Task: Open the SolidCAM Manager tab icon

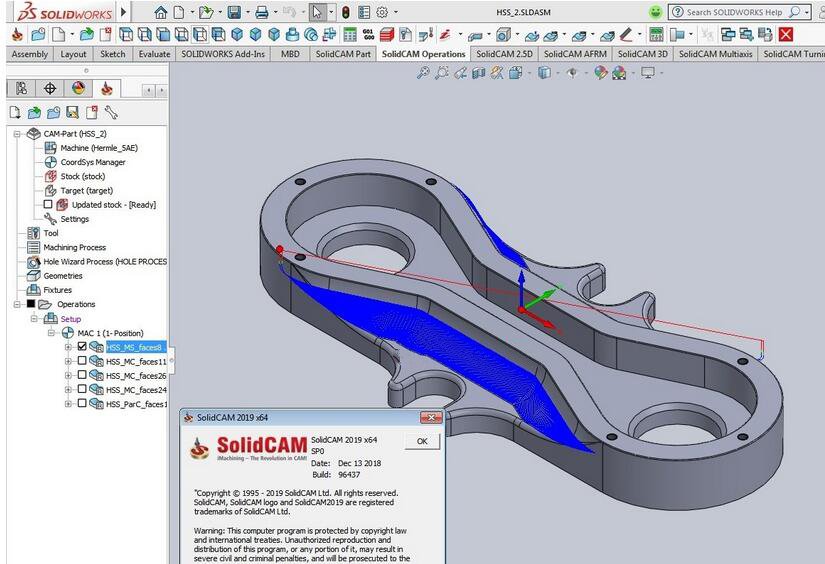Action: (107, 88)
